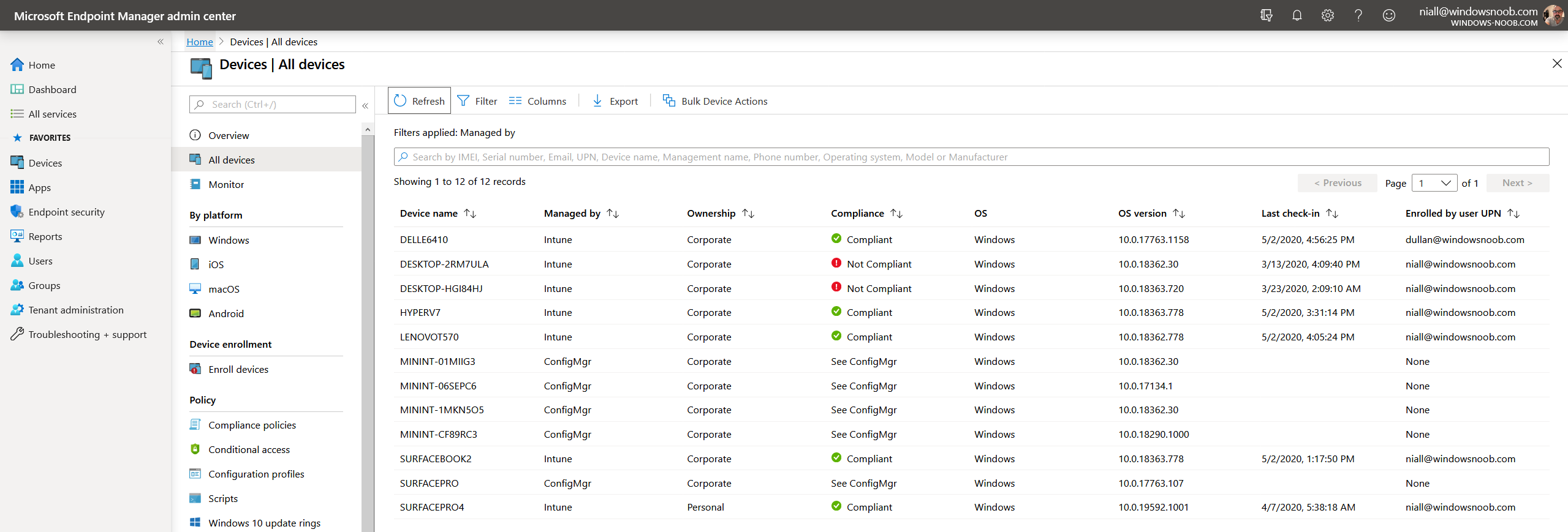This screenshot has height=532, width=1568.
Task: Open Enroll devices
Action: coord(229,369)
